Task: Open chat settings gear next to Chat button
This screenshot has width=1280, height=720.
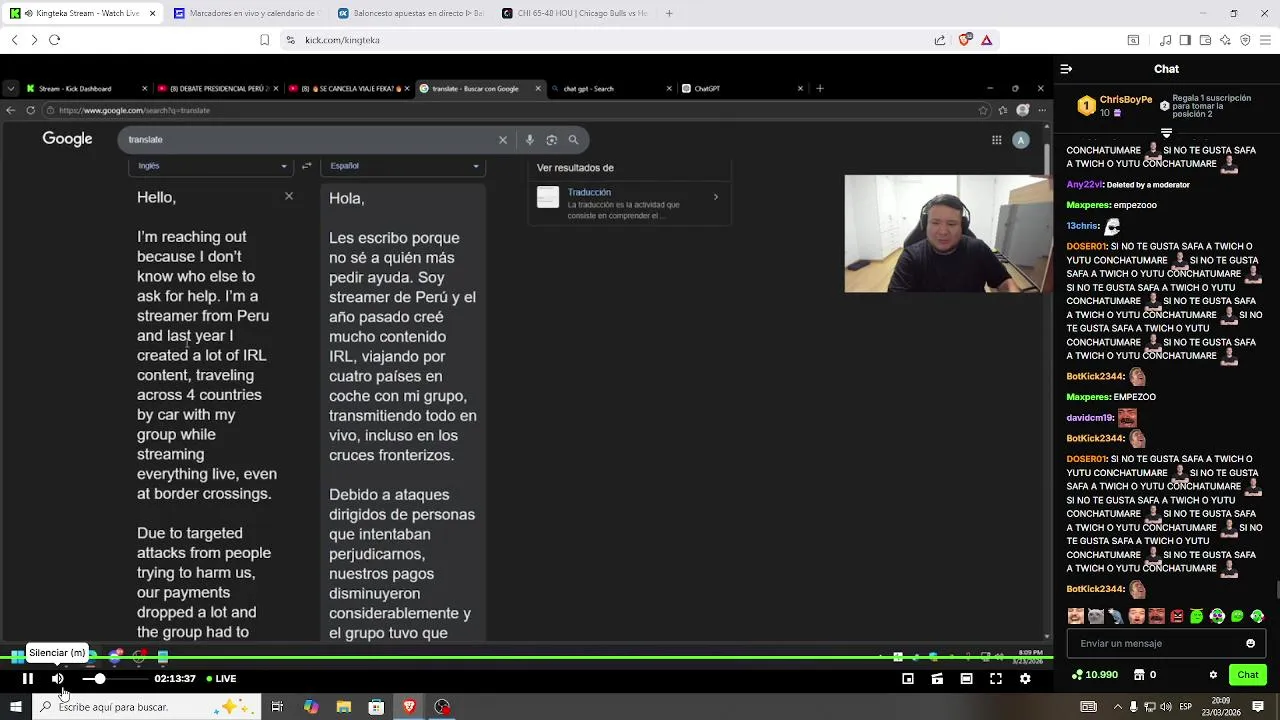Action: (1213, 675)
